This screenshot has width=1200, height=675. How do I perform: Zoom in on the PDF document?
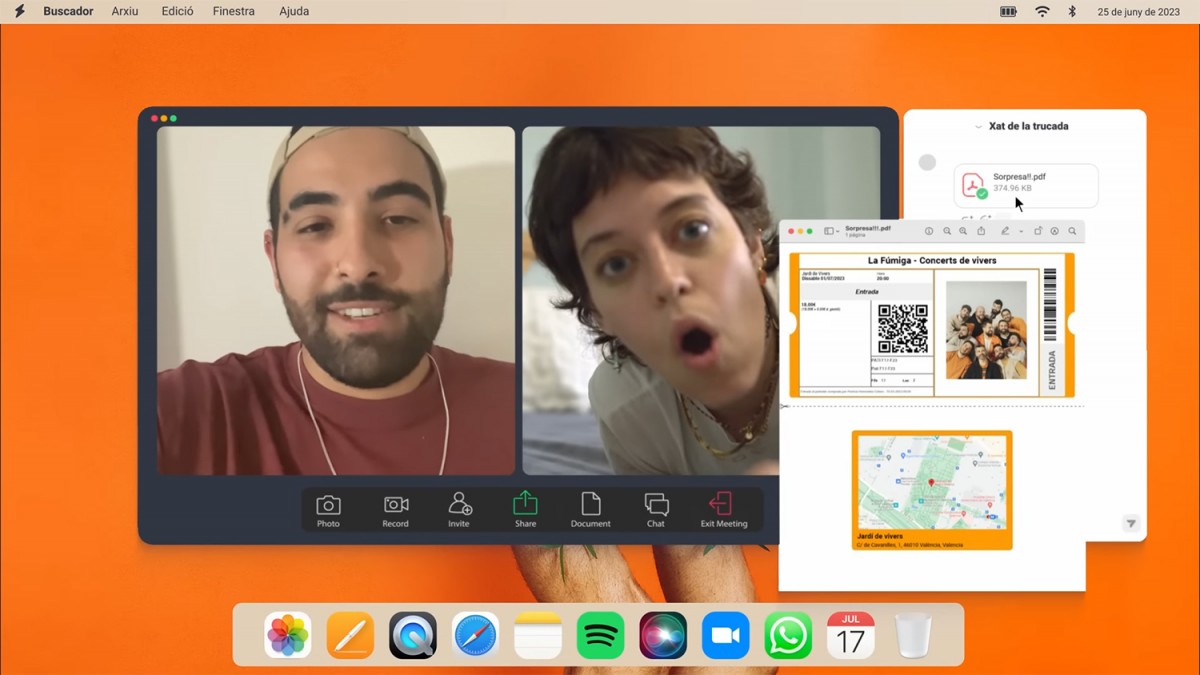pyautogui.click(x=963, y=231)
